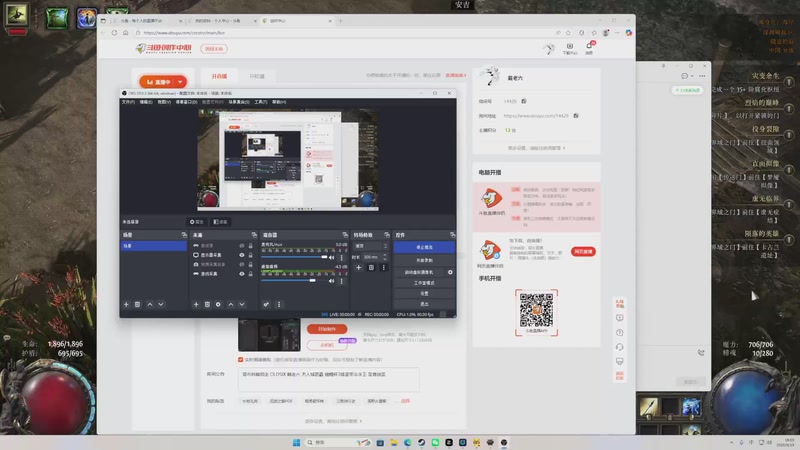Undock the Audio Mixer panel icon
800x450 pixels.
click(345, 235)
